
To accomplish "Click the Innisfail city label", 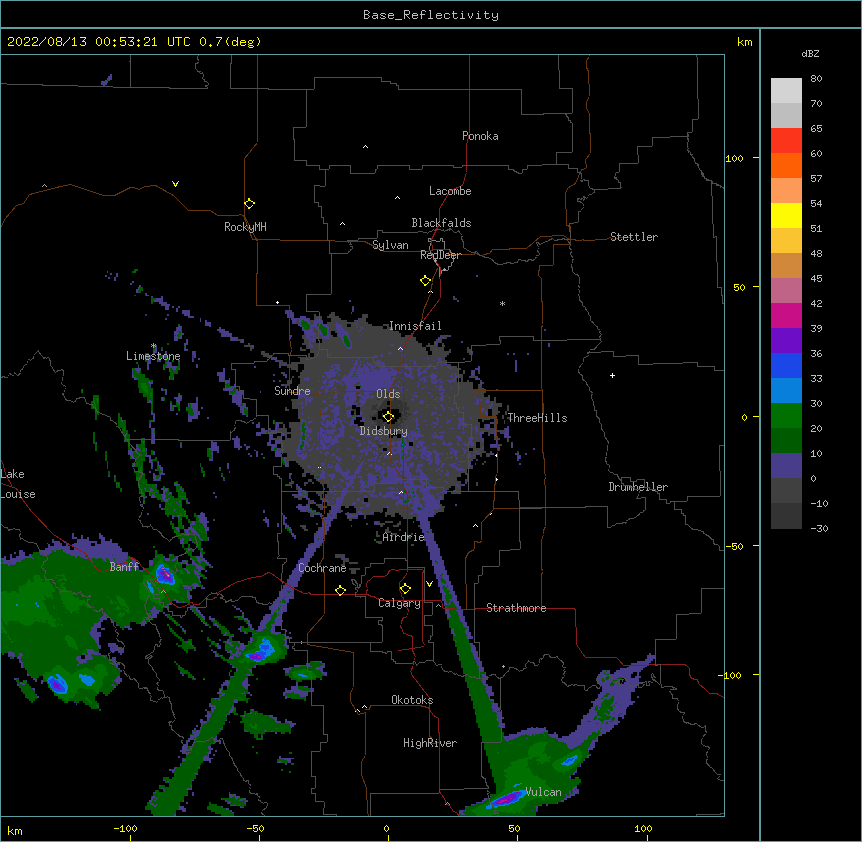I will click(415, 326).
